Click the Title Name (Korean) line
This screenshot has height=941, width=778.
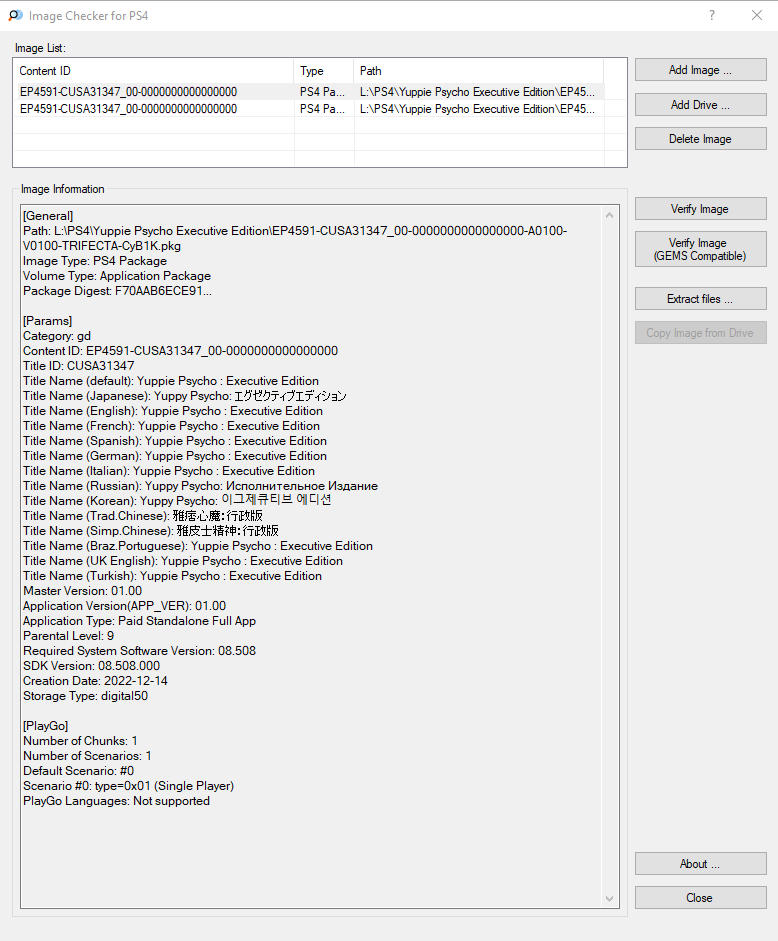point(177,501)
